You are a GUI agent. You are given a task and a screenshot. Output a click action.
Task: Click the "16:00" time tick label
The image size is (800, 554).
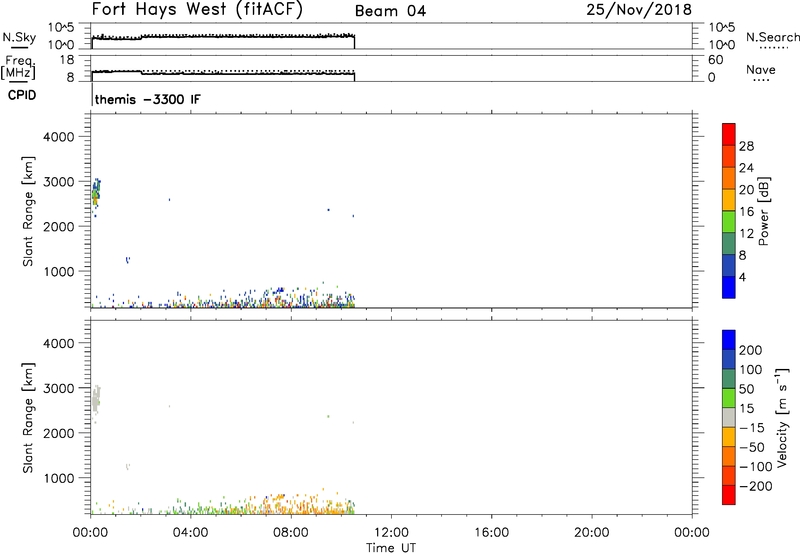tap(491, 533)
